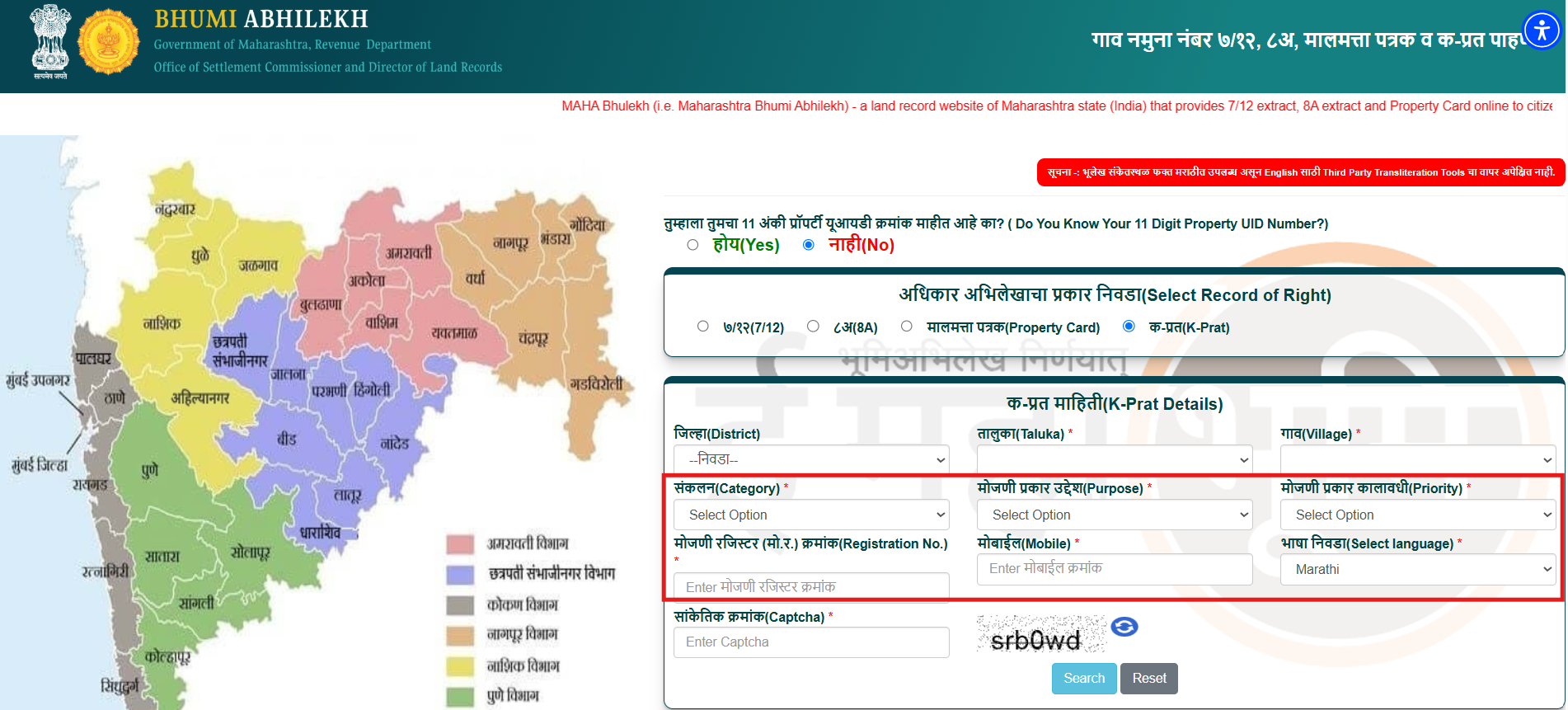The height and width of the screenshot is (710, 1568).
Task: Click नागपूर district on the map
Action: 510,242
